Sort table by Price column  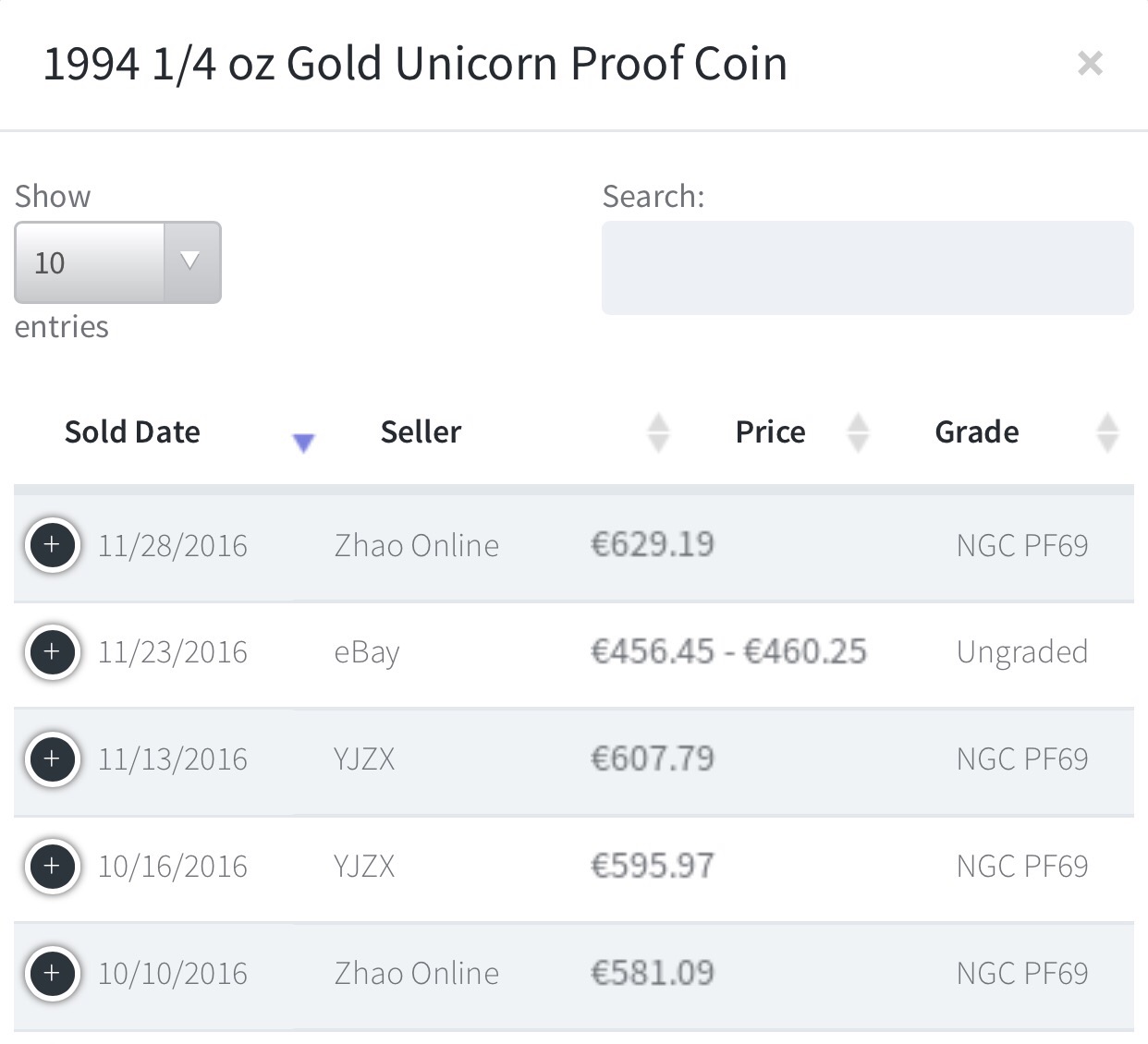pyautogui.click(x=770, y=432)
